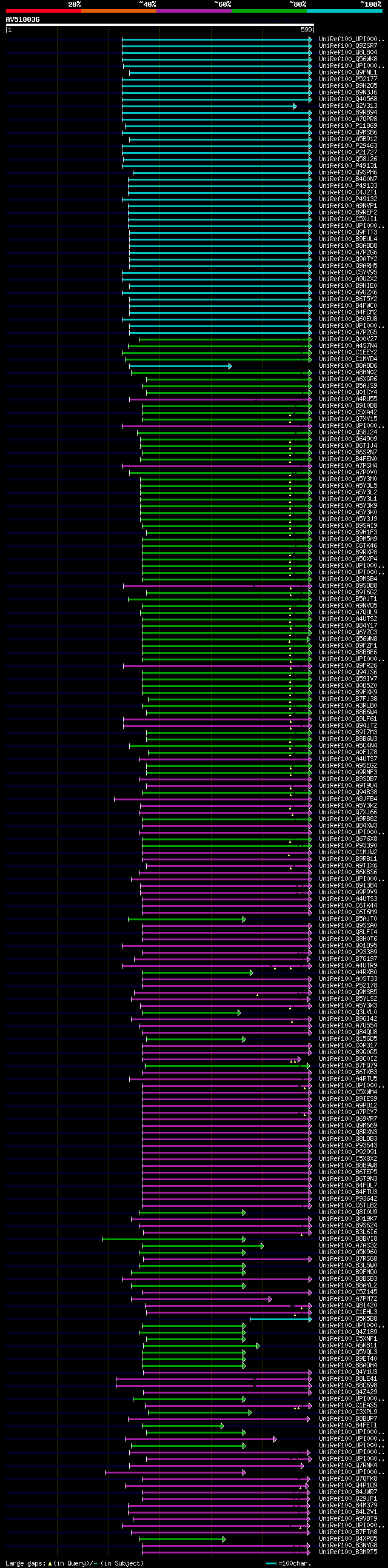Image resolution: width=388 pixels, height=1568 pixels.
Task: Select hit label UniRef100_Q5K5B8
Action: pos(348,1319)
